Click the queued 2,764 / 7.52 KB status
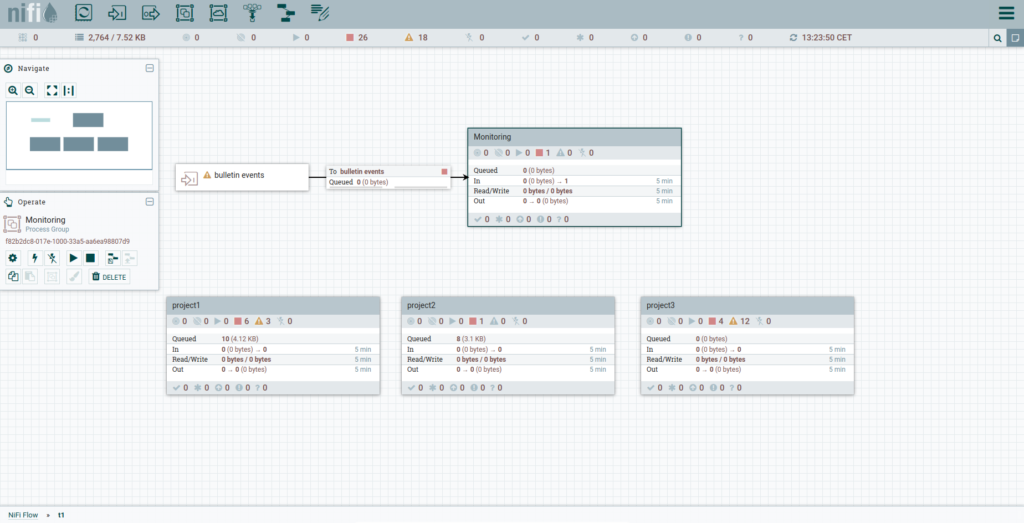This screenshot has height=523, width=1024. coord(110,38)
